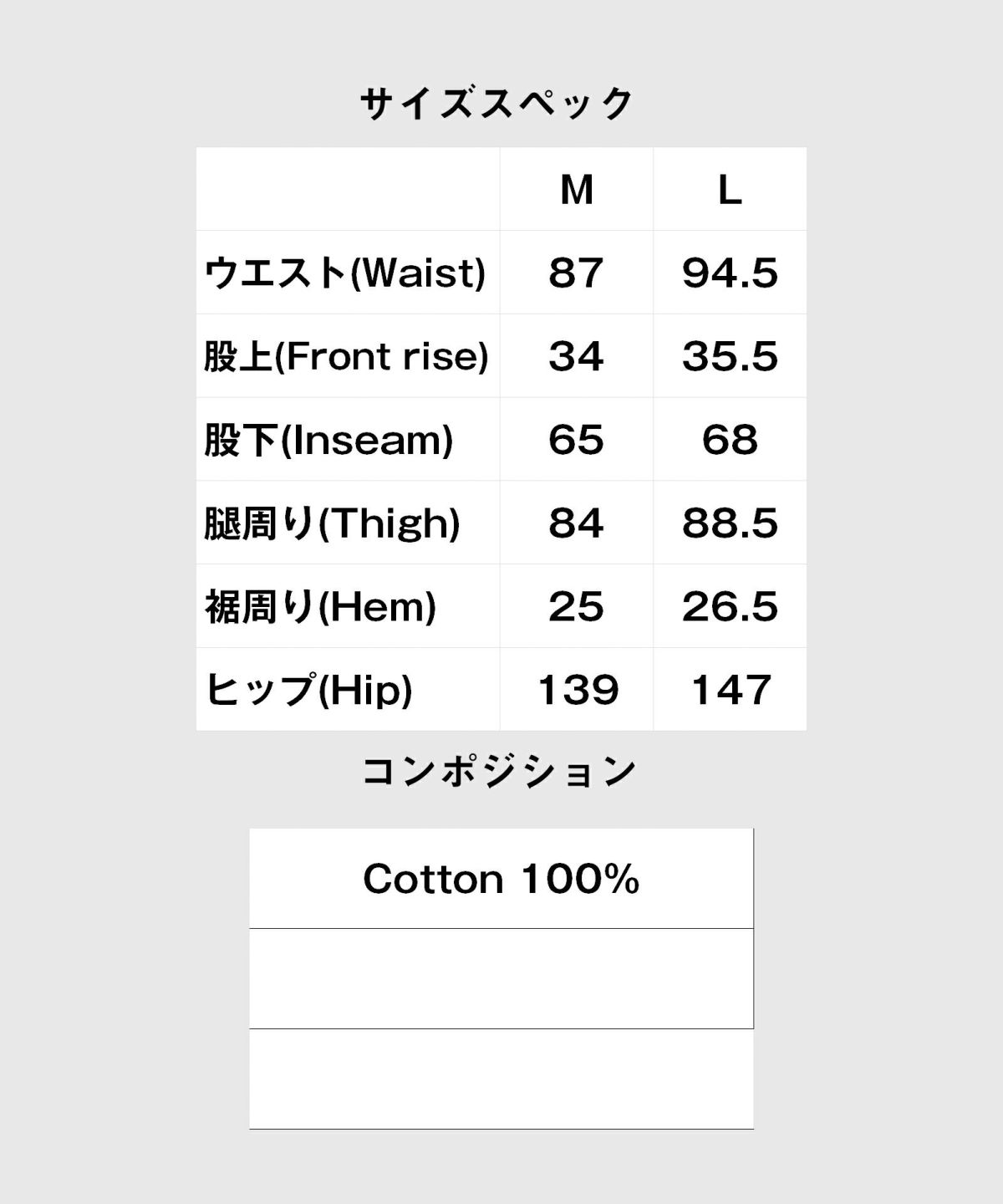The image size is (1003, 1204).
Task: Click the Waist value 87 for M
Action: tap(576, 273)
